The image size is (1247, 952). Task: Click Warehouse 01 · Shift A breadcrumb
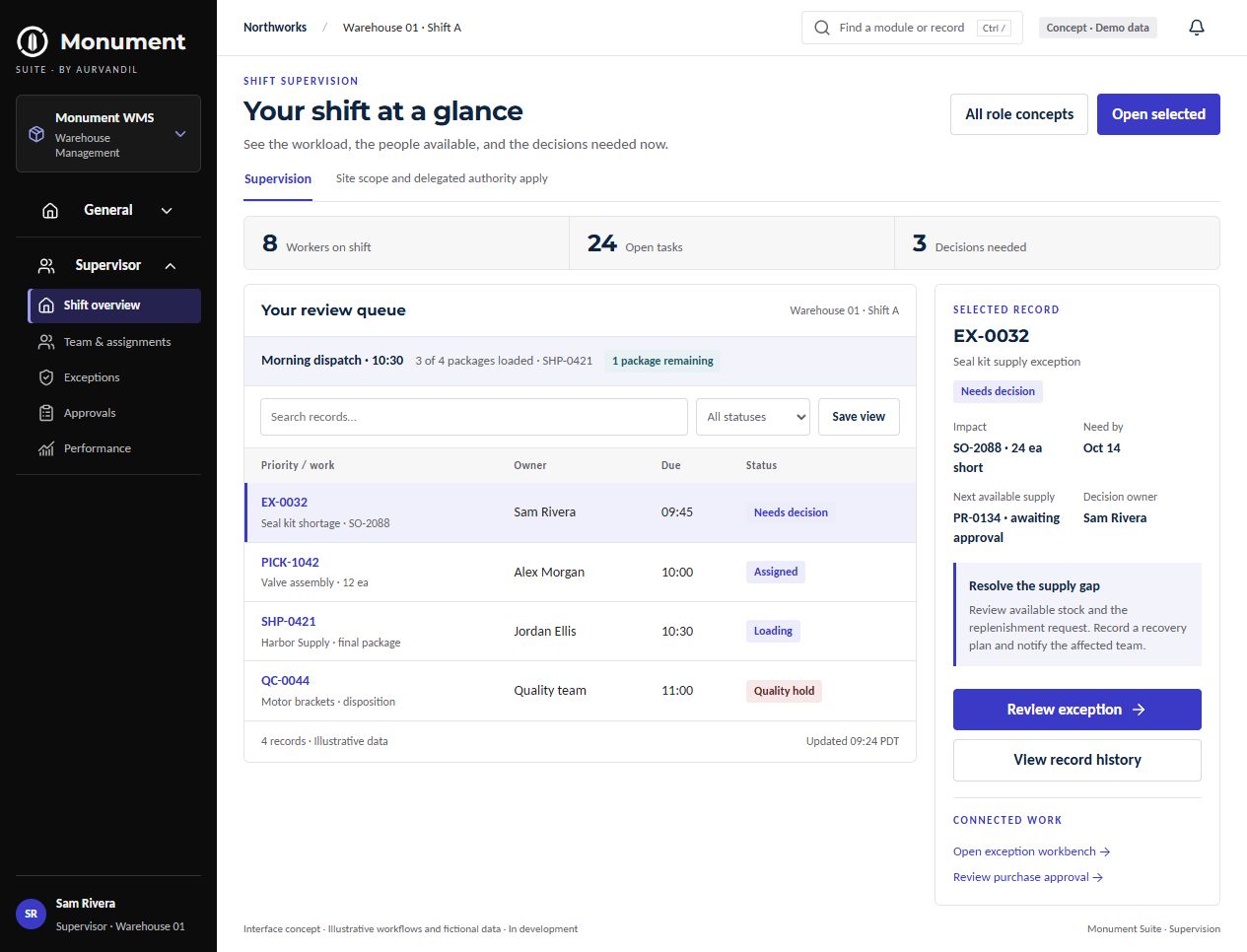[x=402, y=28]
